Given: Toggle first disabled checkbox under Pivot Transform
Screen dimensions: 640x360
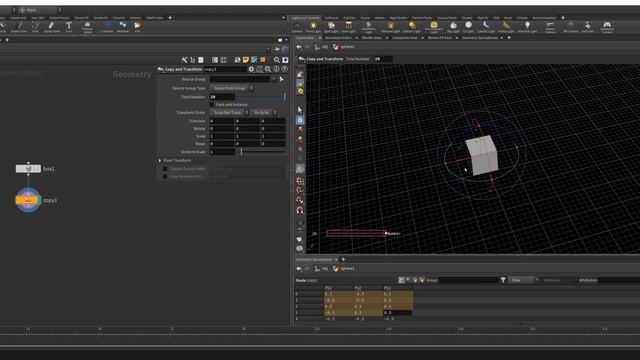Looking at the screenshot, I should click(x=165, y=169).
